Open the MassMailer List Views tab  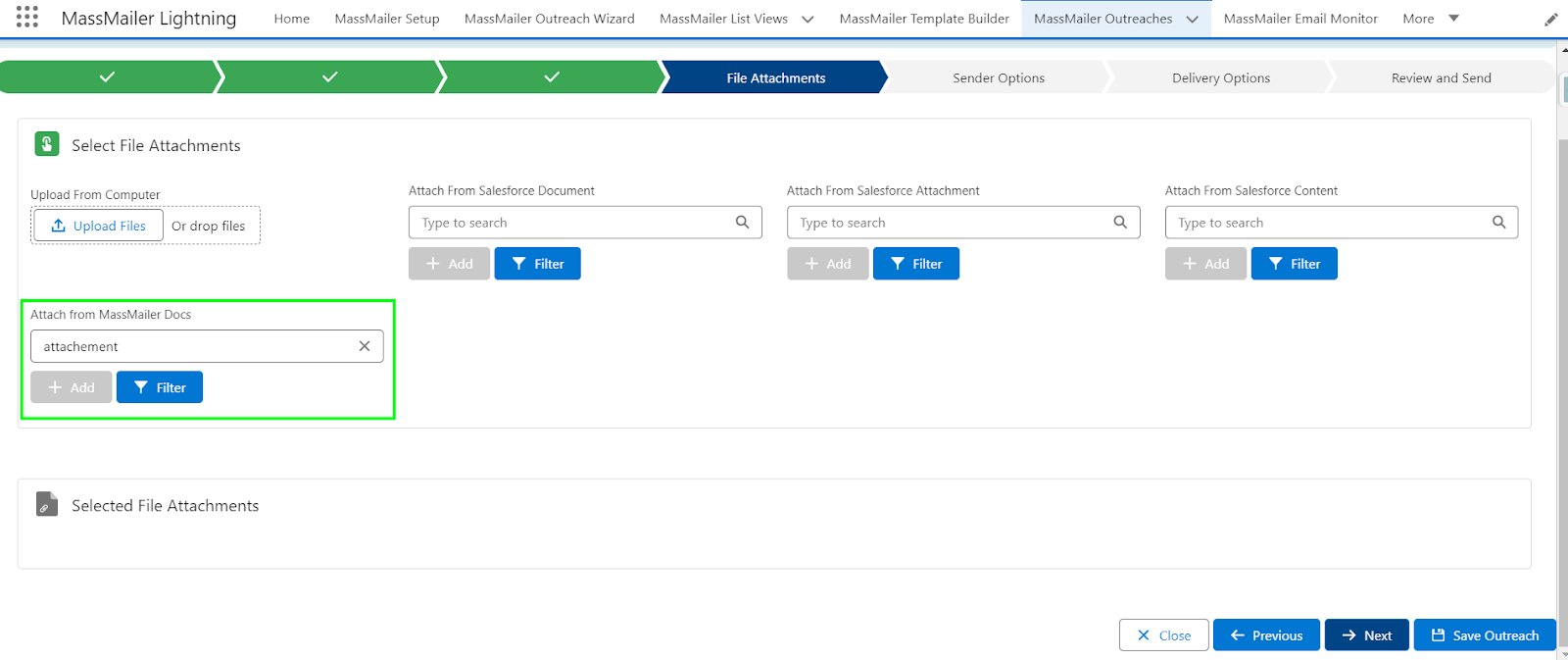[x=723, y=19]
